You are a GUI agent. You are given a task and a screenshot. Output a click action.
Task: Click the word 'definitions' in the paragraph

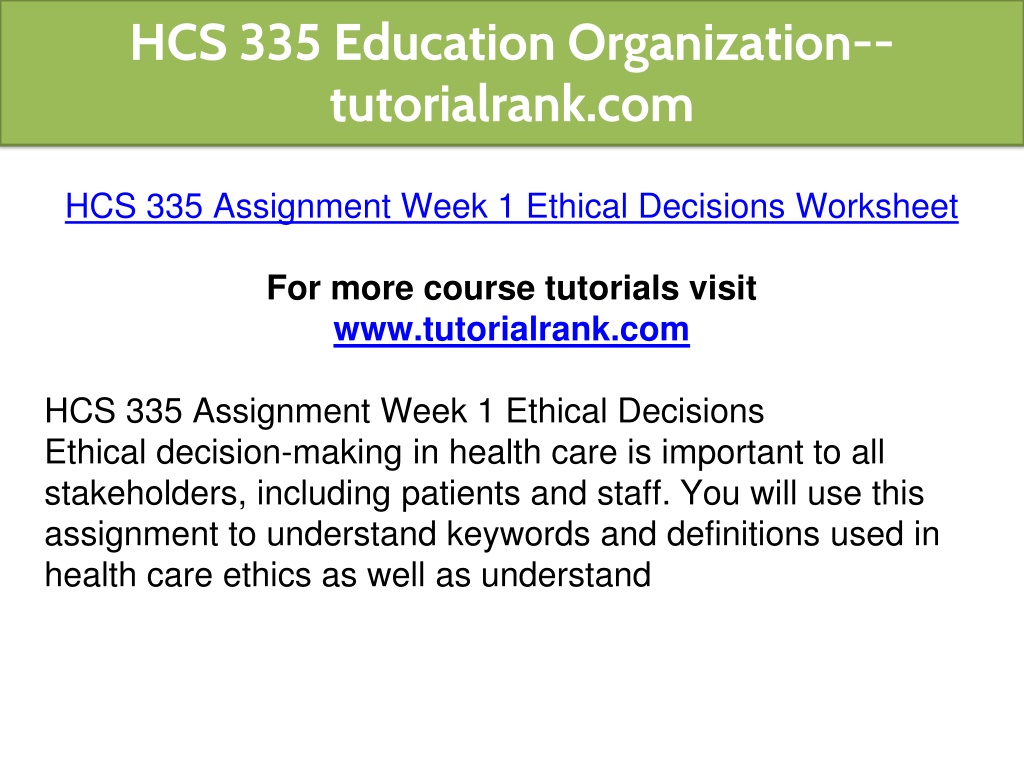(x=743, y=534)
